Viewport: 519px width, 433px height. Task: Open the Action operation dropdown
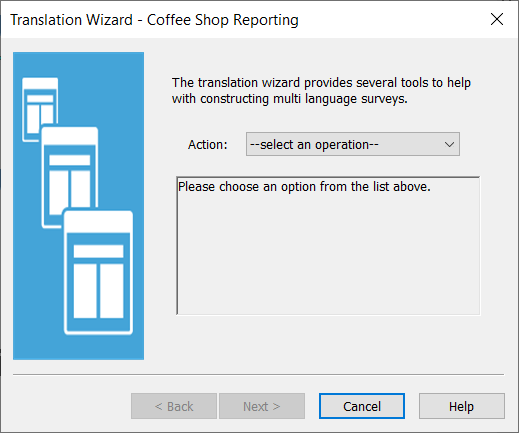click(353, 144)
